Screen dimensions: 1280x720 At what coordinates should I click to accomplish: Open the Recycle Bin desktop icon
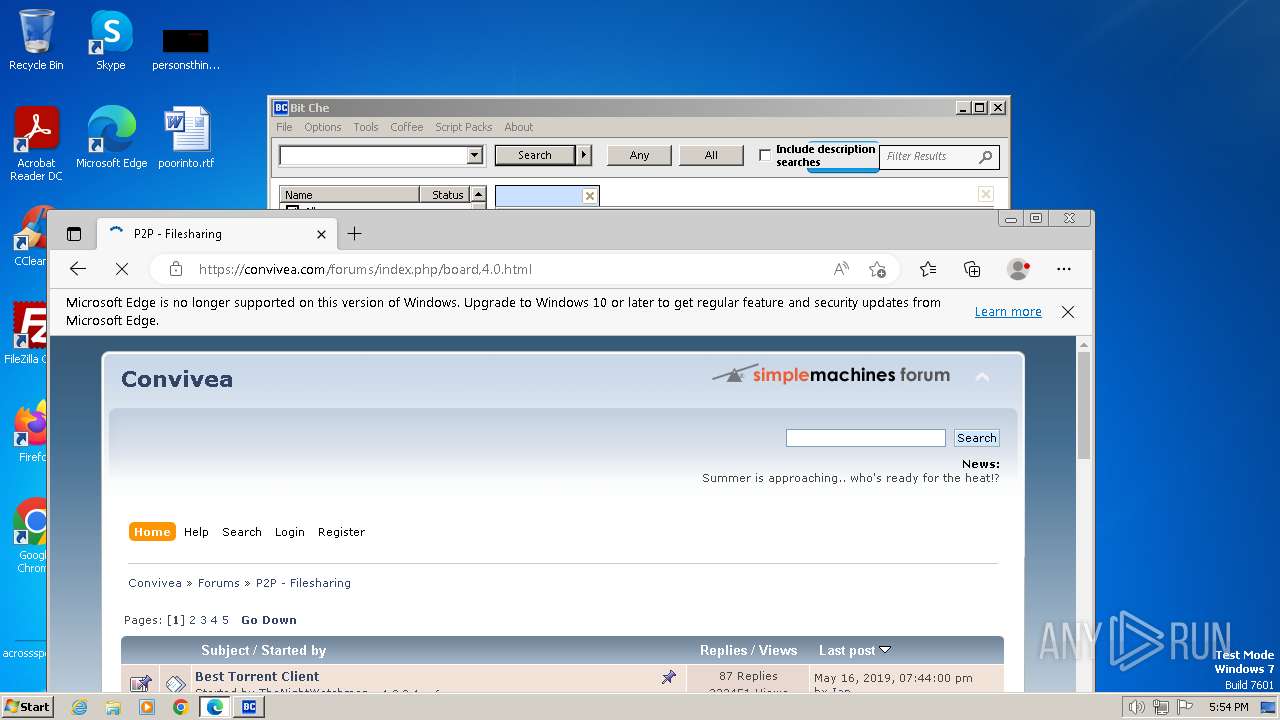36,40
